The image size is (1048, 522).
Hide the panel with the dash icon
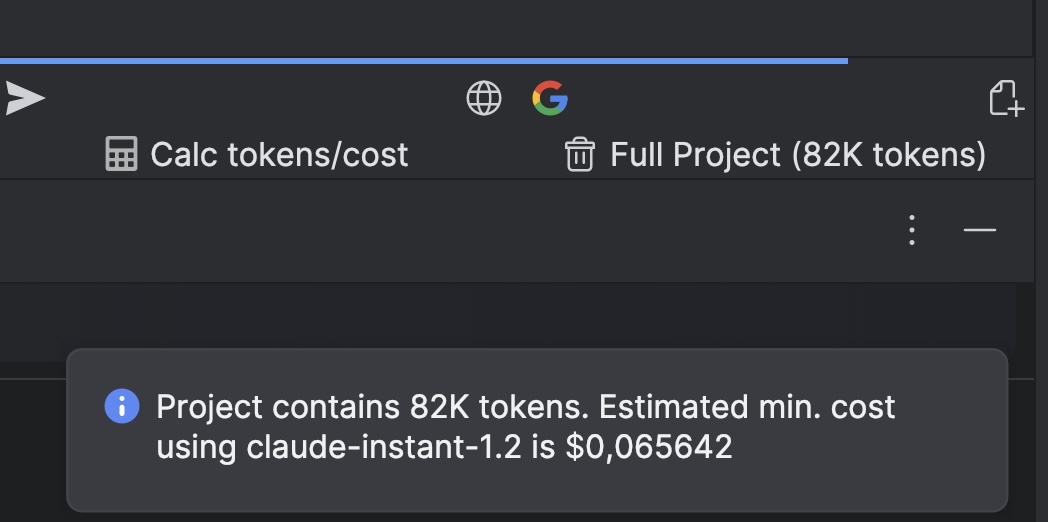[980, 230]
